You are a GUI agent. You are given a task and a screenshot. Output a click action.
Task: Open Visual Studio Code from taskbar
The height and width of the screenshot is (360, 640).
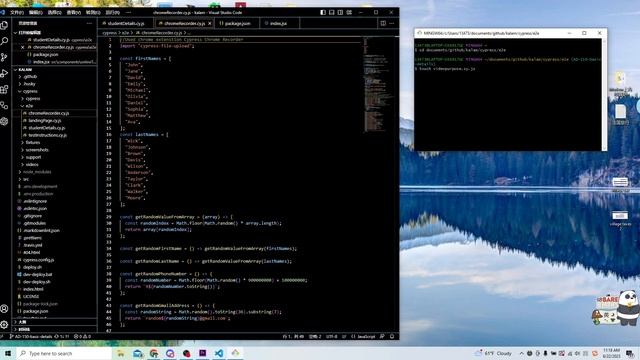[x=219, y=353]
